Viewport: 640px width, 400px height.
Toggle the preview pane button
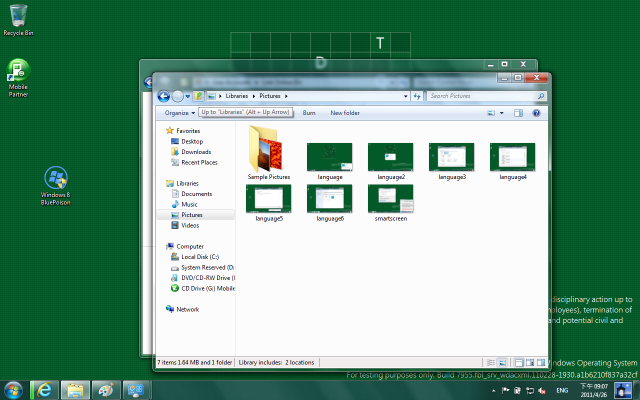(518, 113)
